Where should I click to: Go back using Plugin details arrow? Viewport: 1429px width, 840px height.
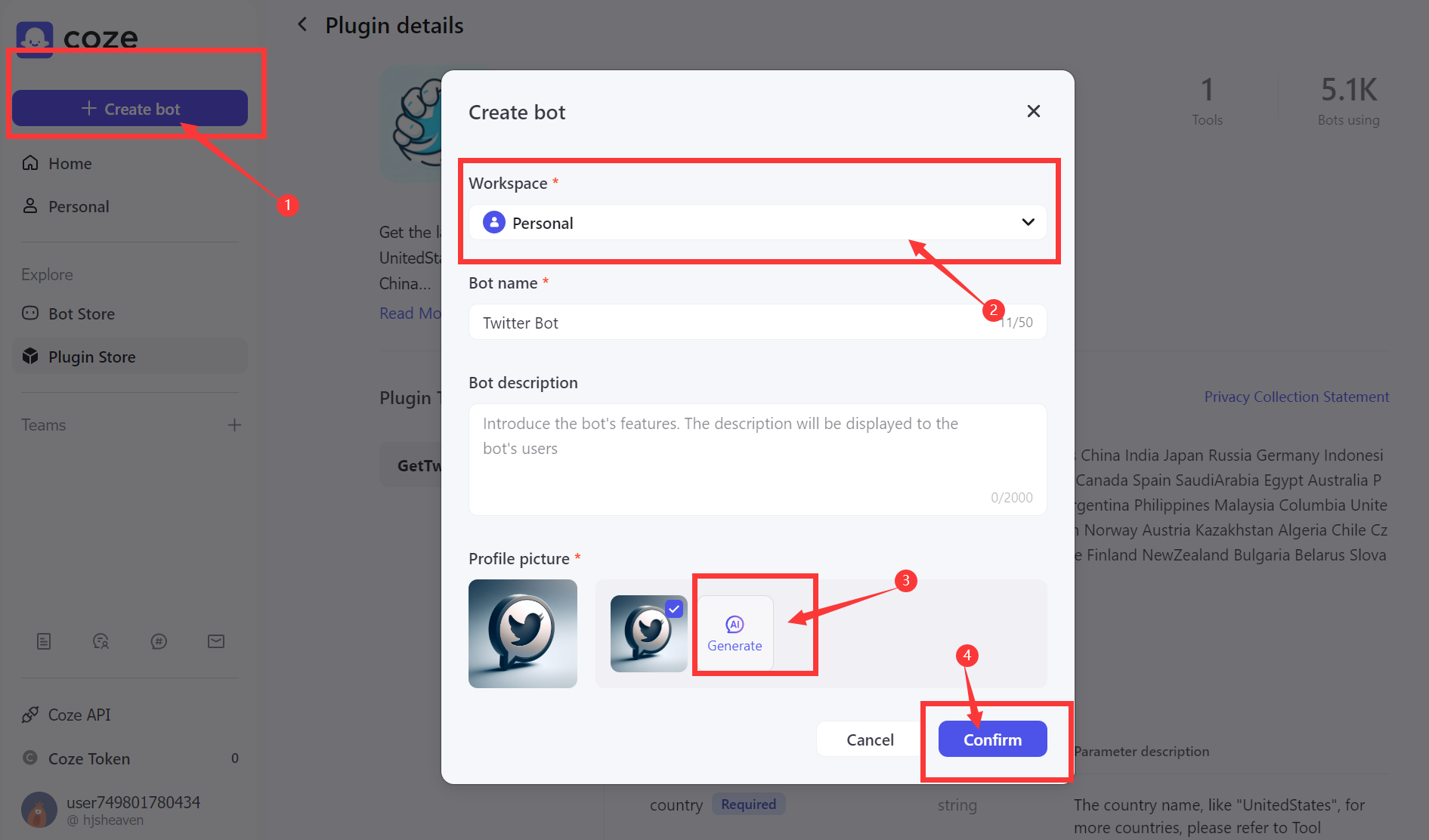302,24
